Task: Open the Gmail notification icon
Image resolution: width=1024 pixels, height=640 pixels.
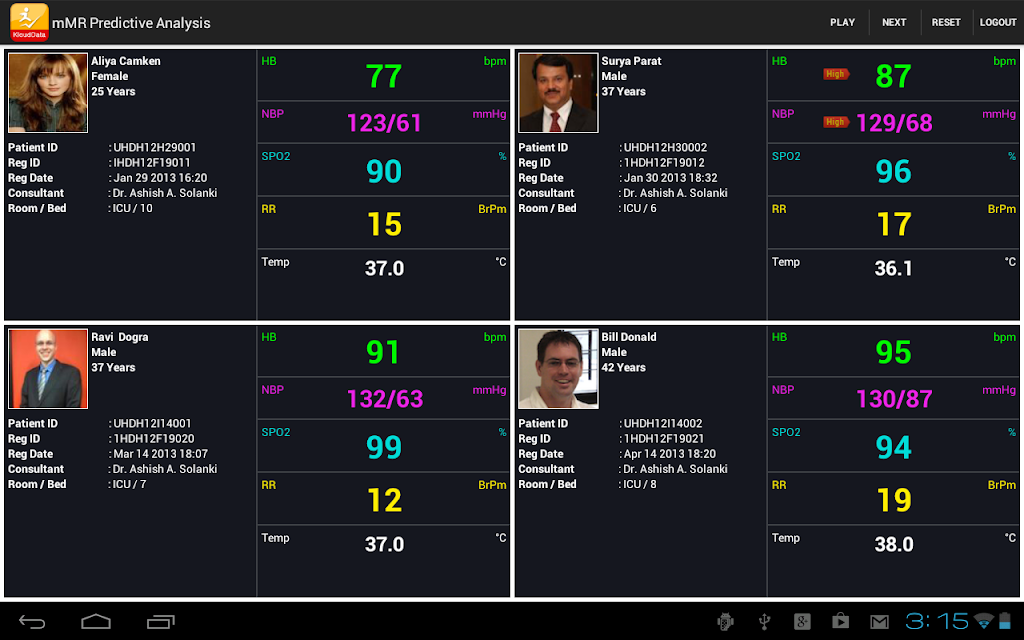Action: tap(879, 622)
